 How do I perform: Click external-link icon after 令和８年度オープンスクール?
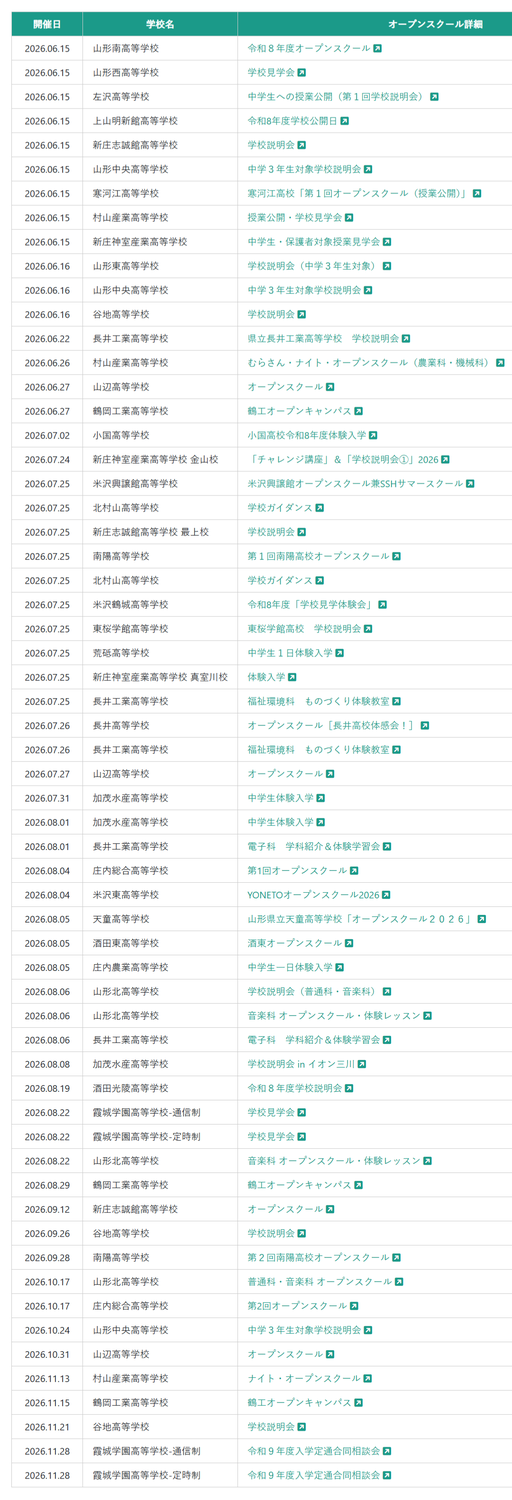377,48
